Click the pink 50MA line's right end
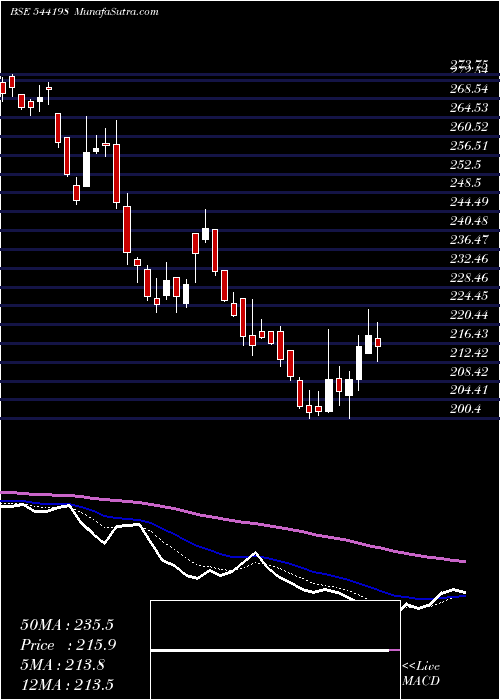Screen dimensions: 500x700 click(x=464, y=561)
